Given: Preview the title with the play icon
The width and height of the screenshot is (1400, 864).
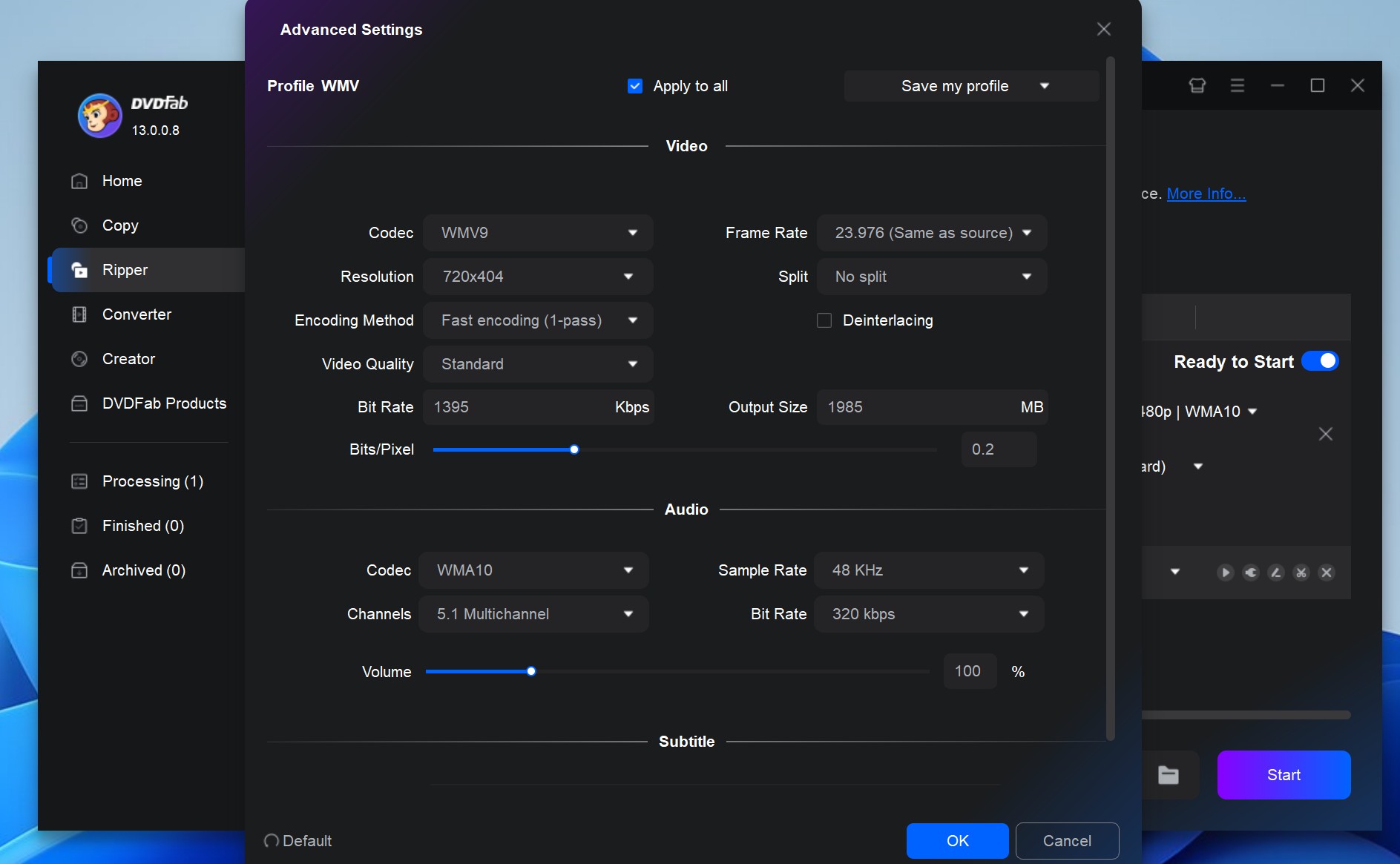Looking at the screenshot, I should coord(1224,573).
